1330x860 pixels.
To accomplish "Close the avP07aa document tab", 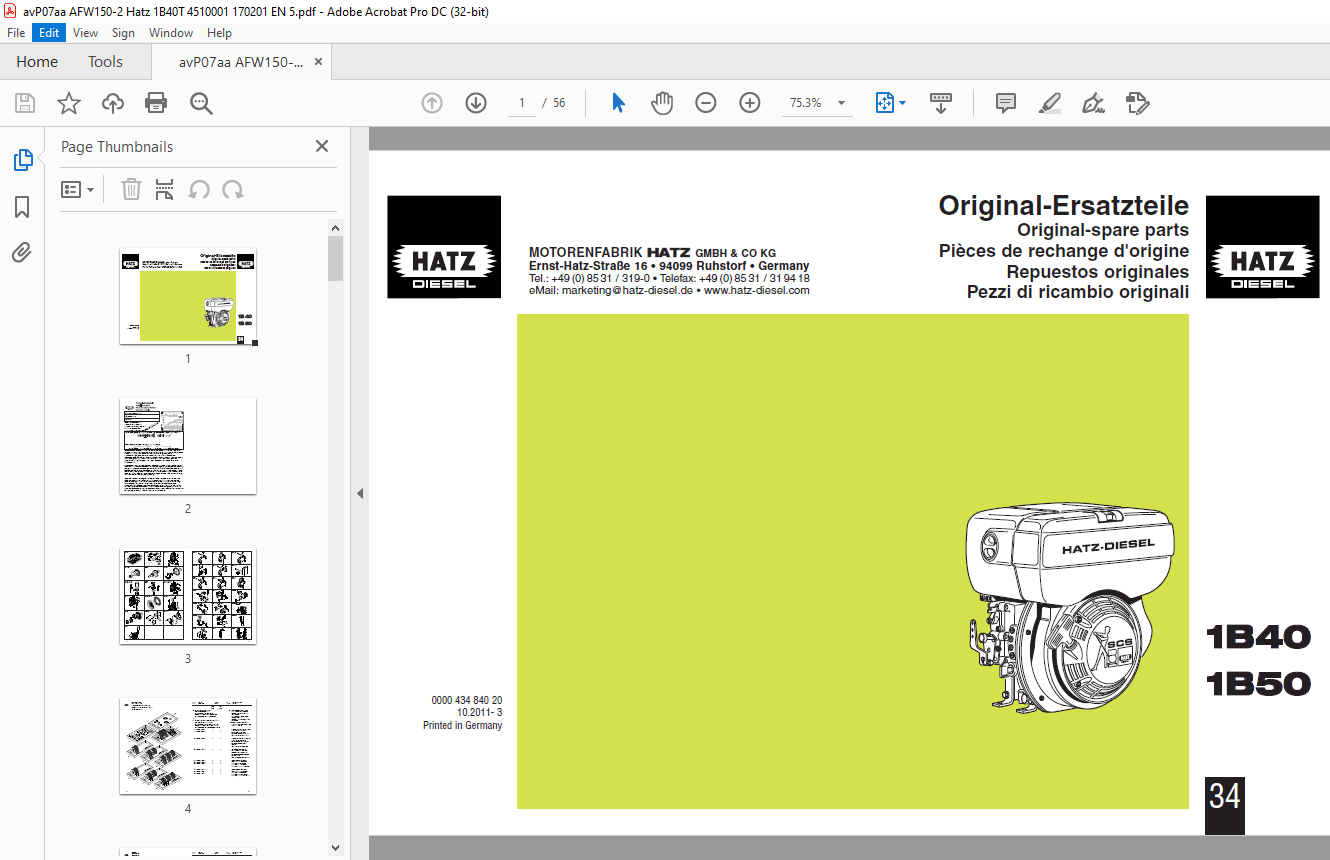I will point(318,62).
